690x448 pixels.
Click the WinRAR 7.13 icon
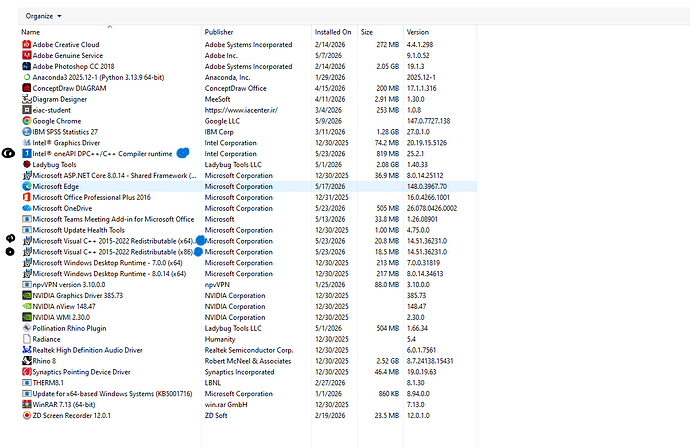tap(27, 404)
